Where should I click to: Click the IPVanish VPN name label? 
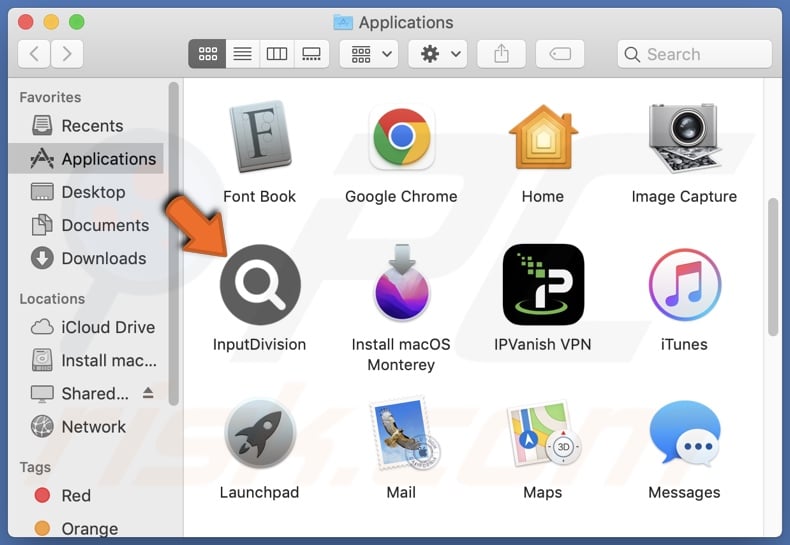(x=543, y=345)
